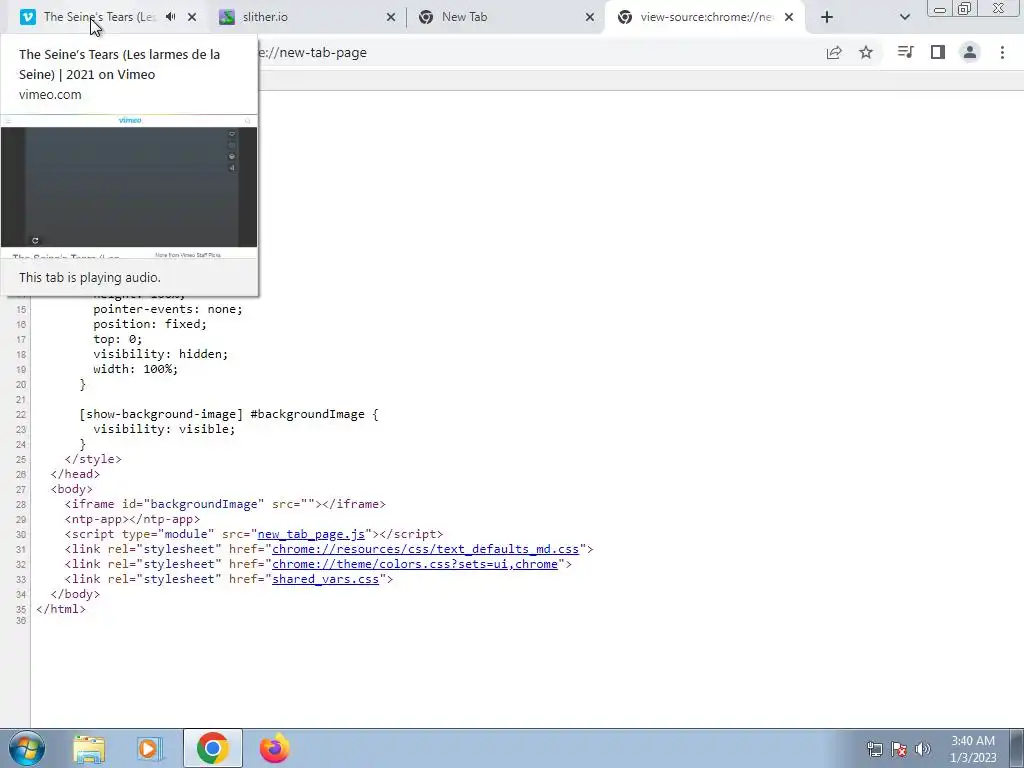
Task: Open the new_tab_page.js source link
Action: pyautogui.click(x=311, y=534)
